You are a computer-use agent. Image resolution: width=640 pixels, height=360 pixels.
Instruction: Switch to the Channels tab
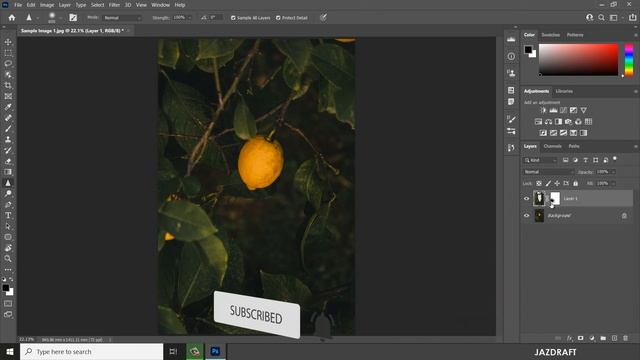pyautogui.click(x=553, y=146)
